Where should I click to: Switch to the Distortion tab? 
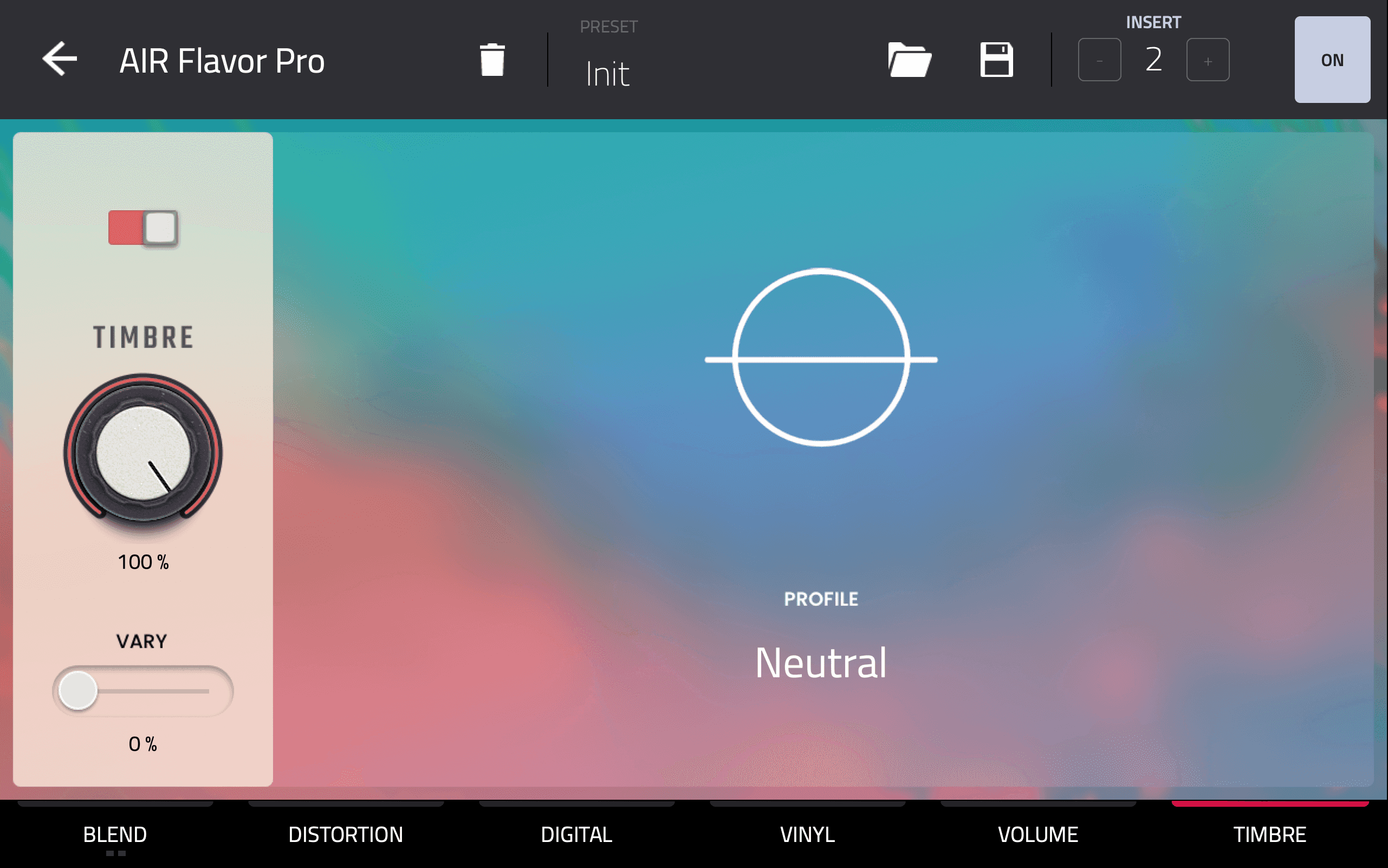[x=346, y=833]
